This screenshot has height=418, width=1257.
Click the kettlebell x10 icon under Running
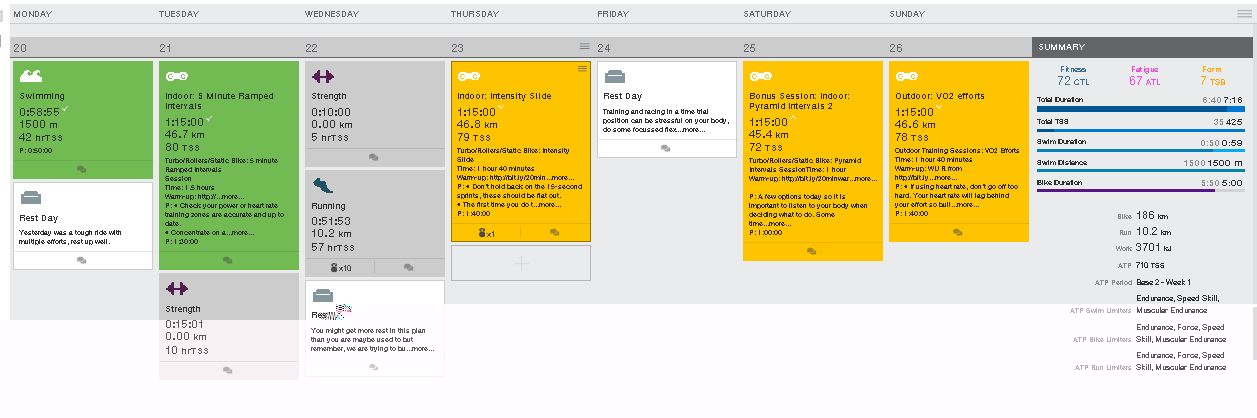340,268
